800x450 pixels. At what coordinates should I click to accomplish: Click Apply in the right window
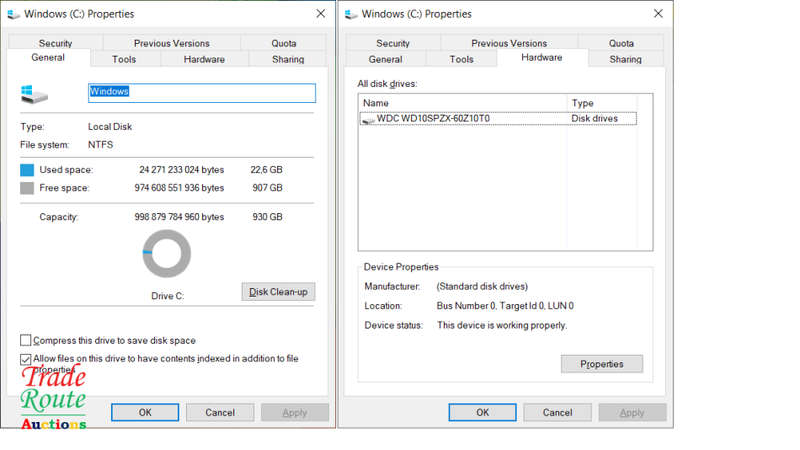[632, 412]
